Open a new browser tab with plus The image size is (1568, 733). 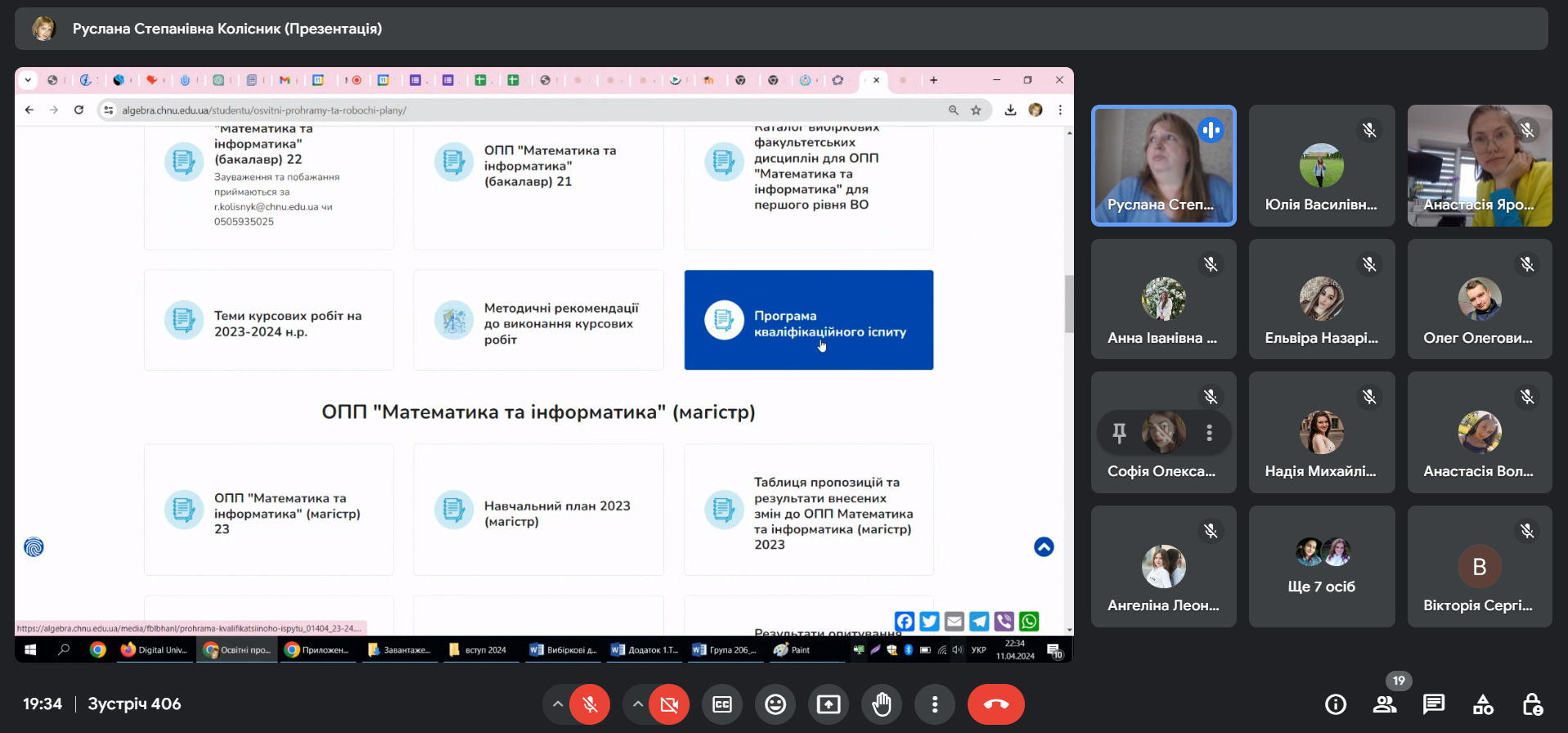(x=933, y=80)
